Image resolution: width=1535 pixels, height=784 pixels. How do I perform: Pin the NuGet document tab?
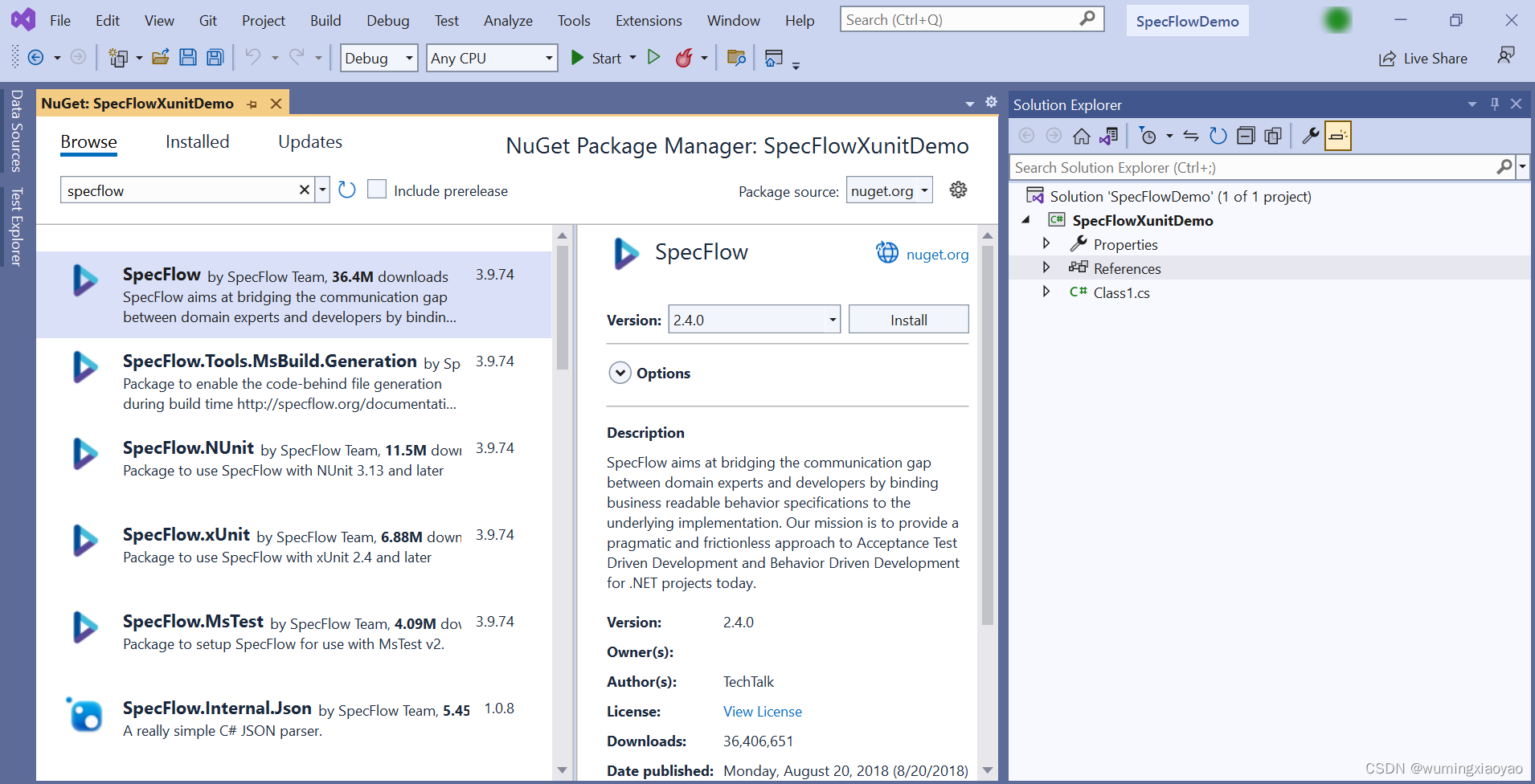point(252,104)
